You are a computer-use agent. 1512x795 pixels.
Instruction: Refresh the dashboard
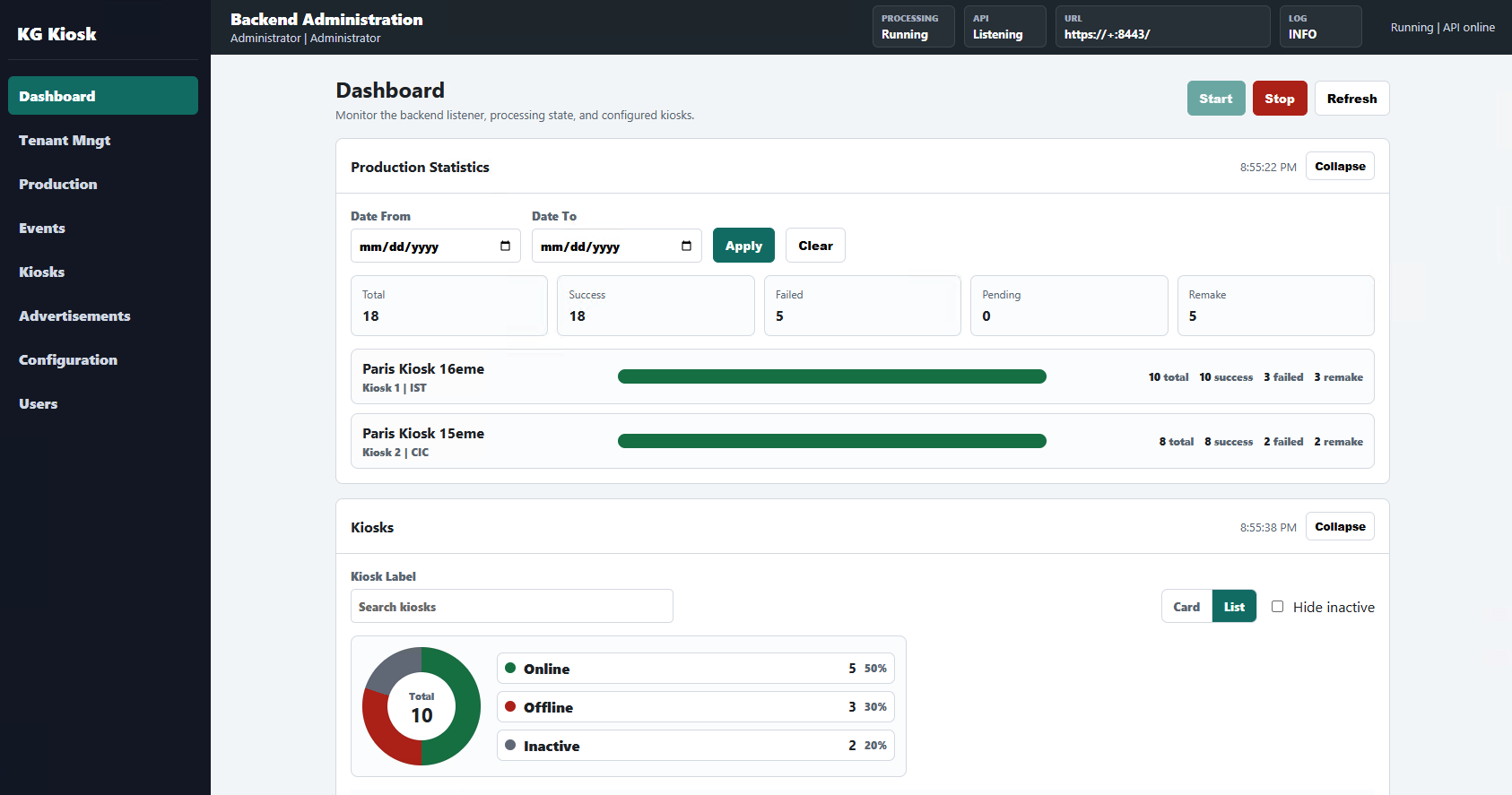tap(1351, 99)
